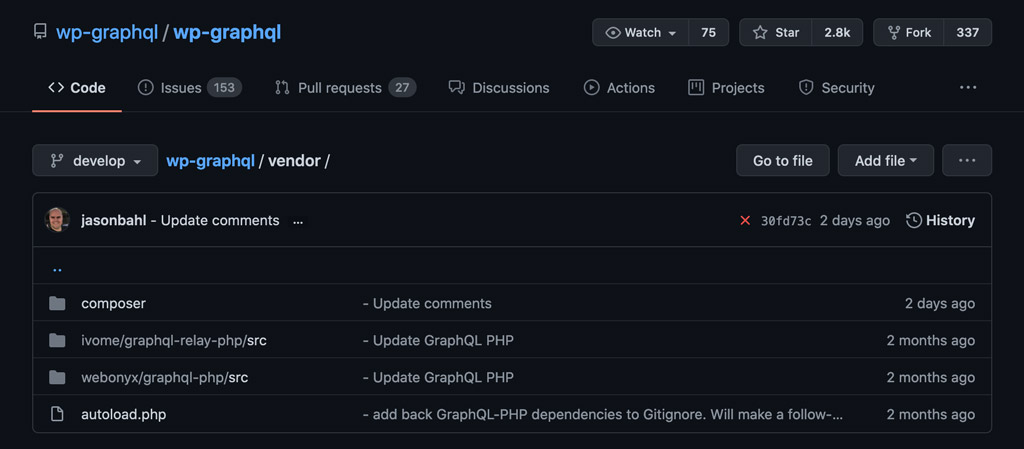The image size is (1024, 449).
Task: Open the composer folder
Action: 114,303
